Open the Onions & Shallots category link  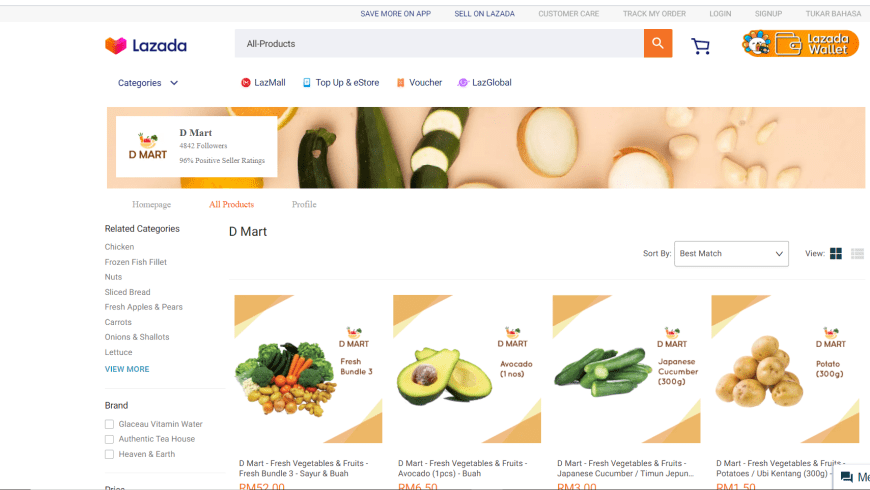pos(137,337)
